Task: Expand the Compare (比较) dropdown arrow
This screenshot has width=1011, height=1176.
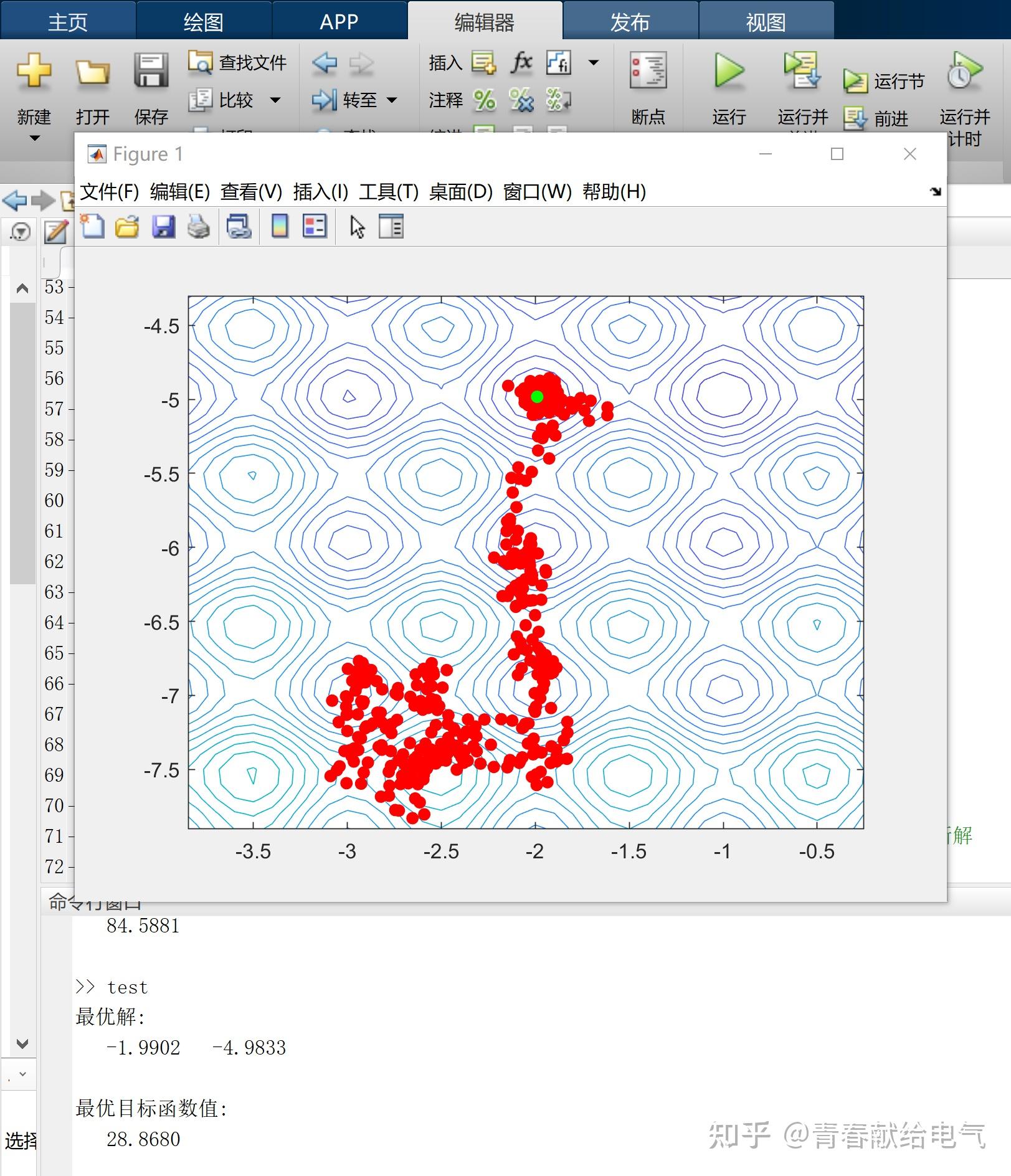Action: click(275, 100)
